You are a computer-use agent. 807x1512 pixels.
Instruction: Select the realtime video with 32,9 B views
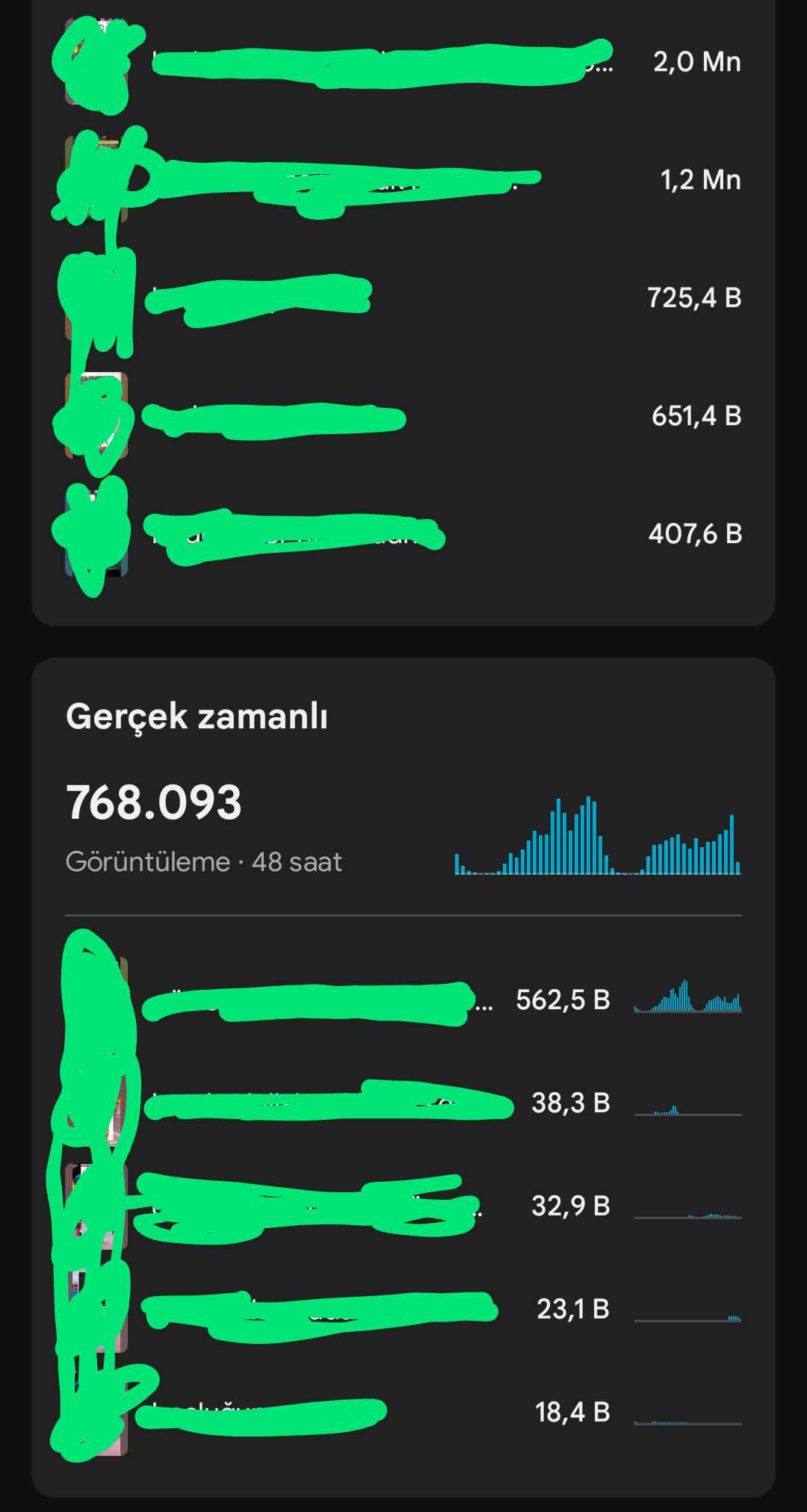[403, 1206]
